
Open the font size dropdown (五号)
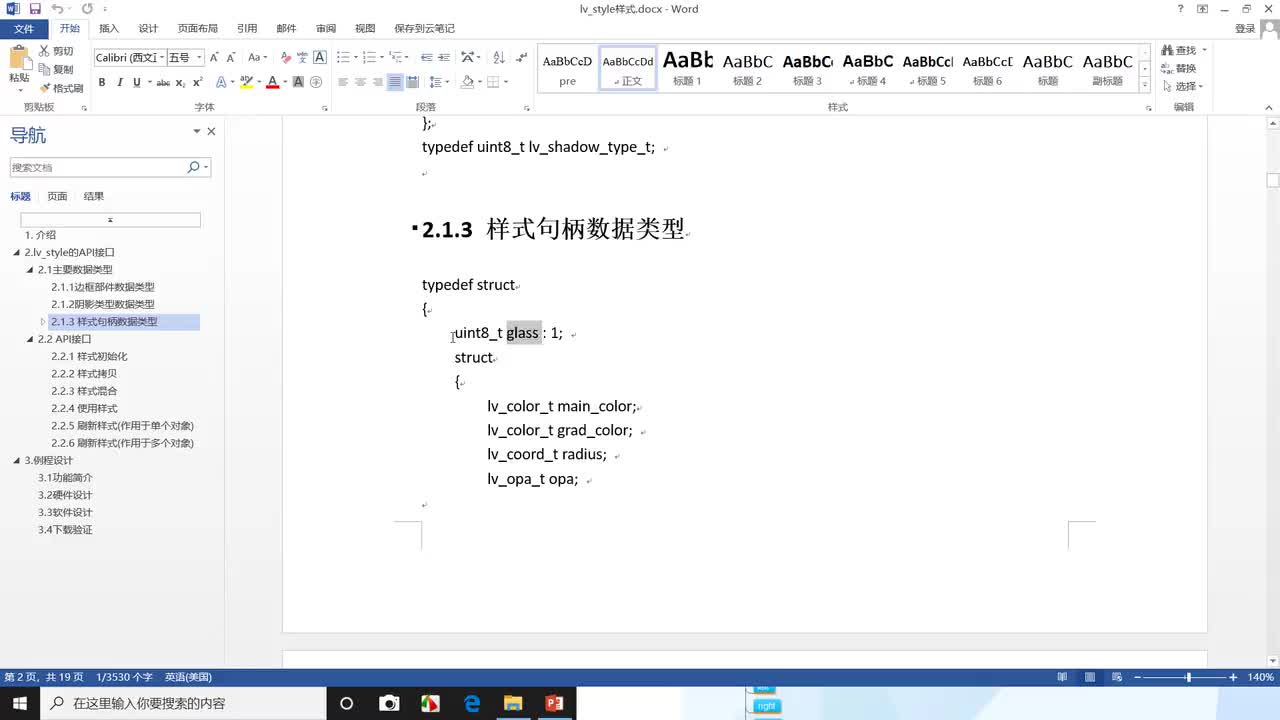pos(199,58)
